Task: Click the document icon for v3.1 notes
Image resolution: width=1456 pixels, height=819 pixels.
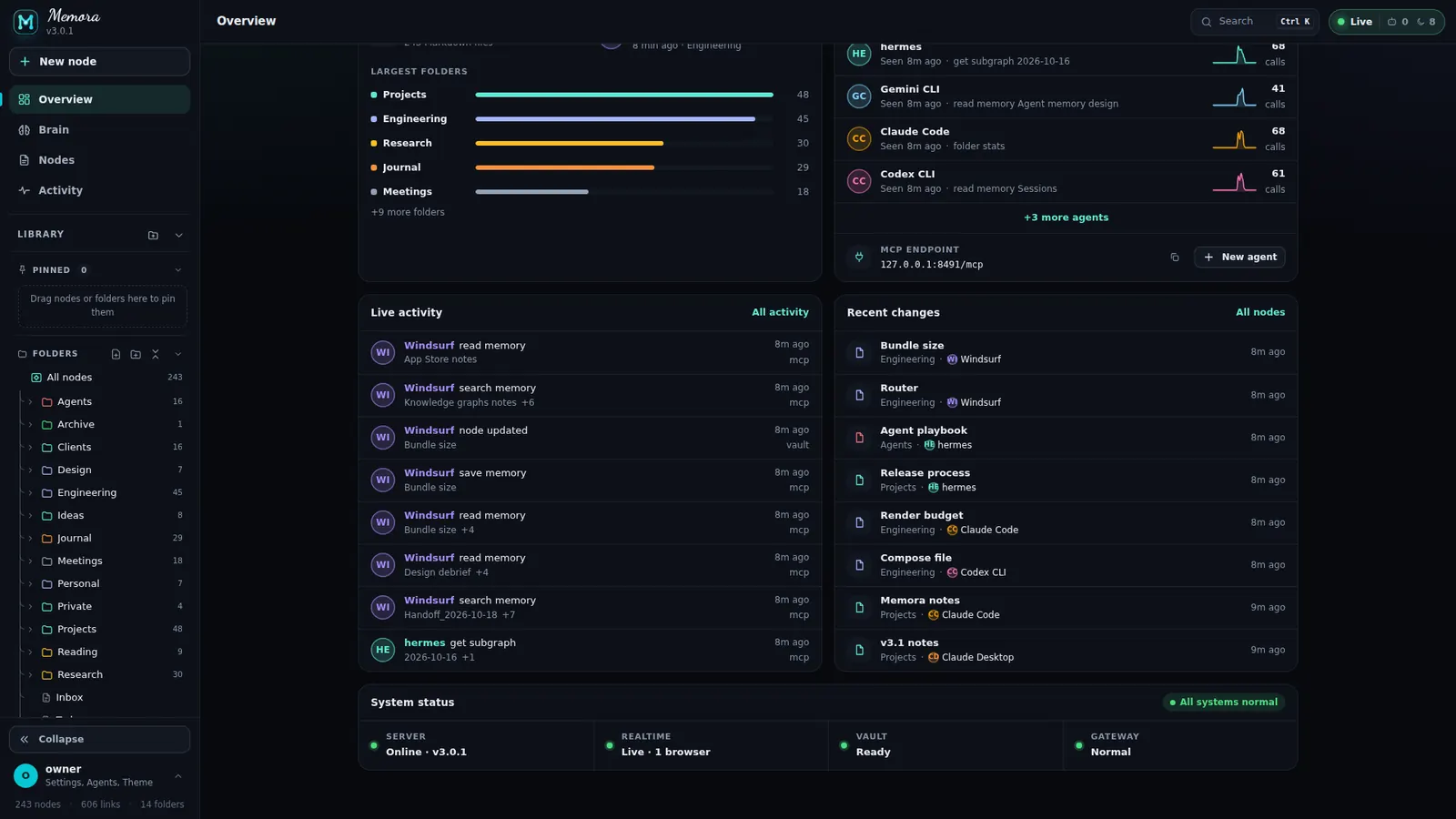Action: click(859, 650)
